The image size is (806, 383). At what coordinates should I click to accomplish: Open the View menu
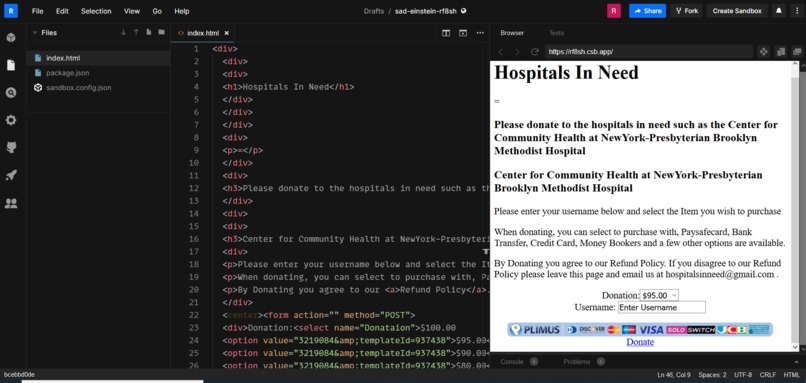132,11
